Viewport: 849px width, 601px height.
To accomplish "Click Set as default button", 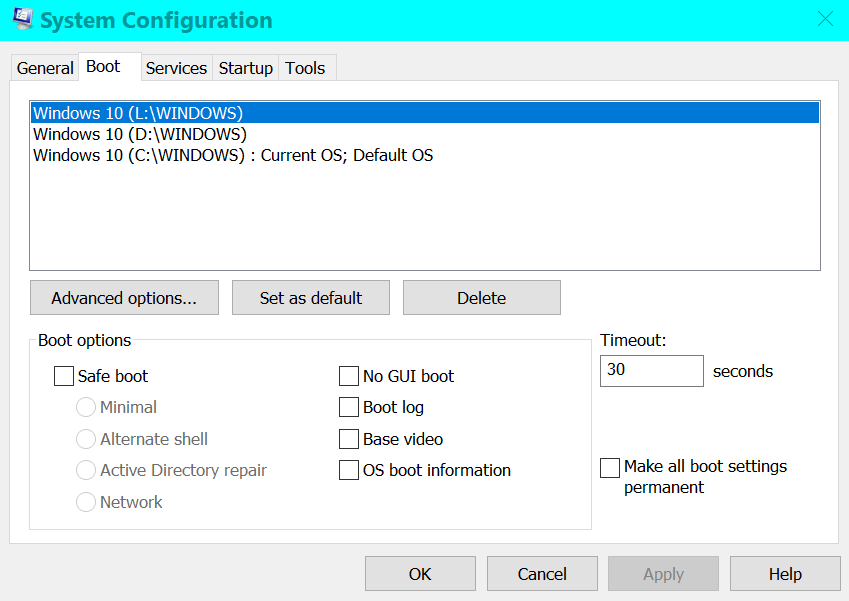I will (311, 298).
